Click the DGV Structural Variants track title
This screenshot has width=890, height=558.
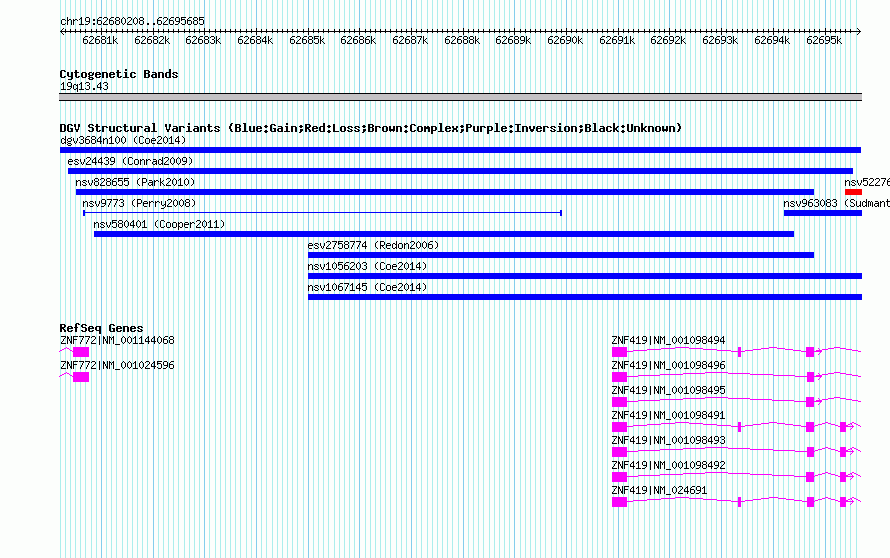[x=371, y=128]
